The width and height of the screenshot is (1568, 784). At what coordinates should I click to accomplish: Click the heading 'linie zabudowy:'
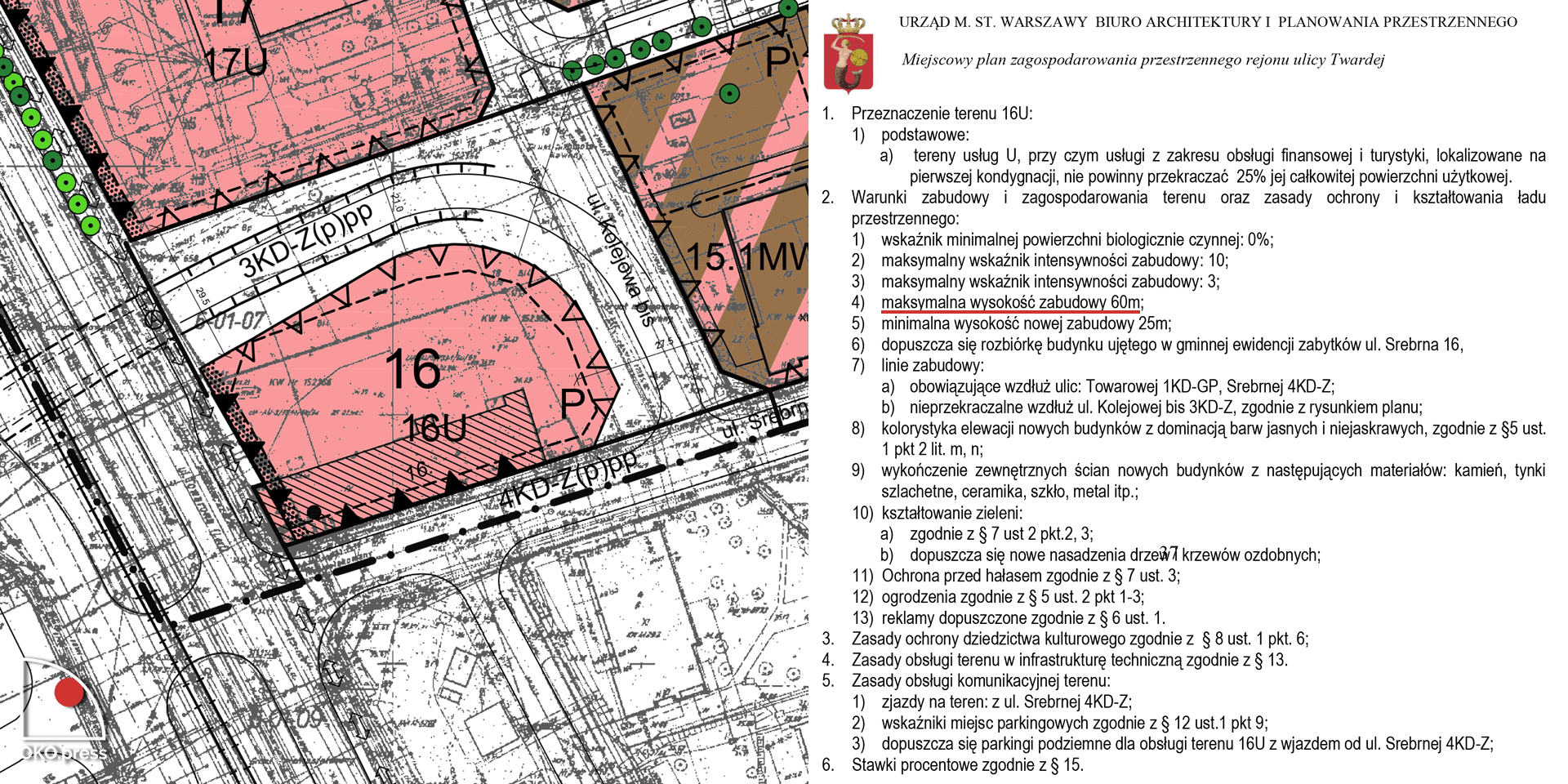point(933,365)
